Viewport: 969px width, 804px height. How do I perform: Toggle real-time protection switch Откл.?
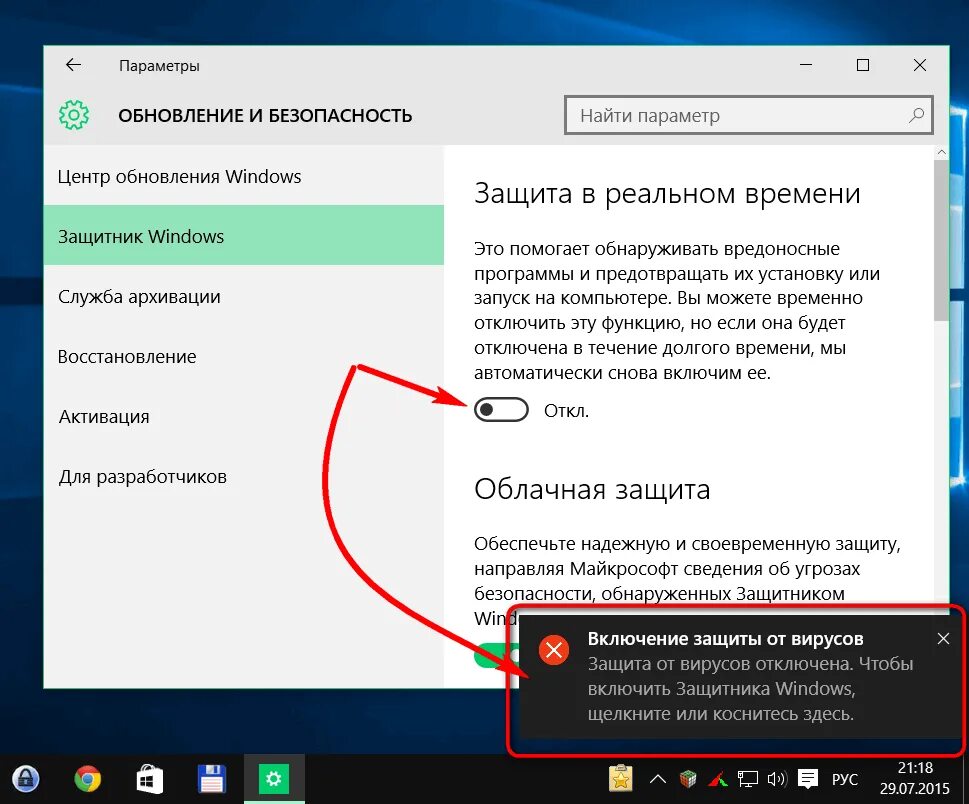[501, 410]
